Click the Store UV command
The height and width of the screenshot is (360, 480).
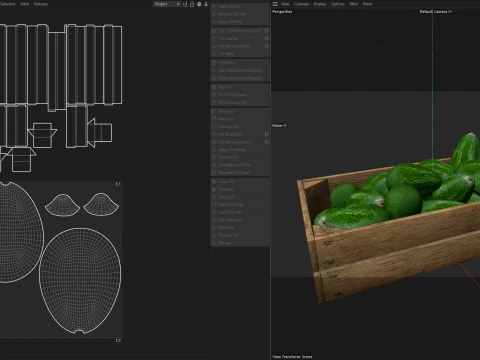240,228
